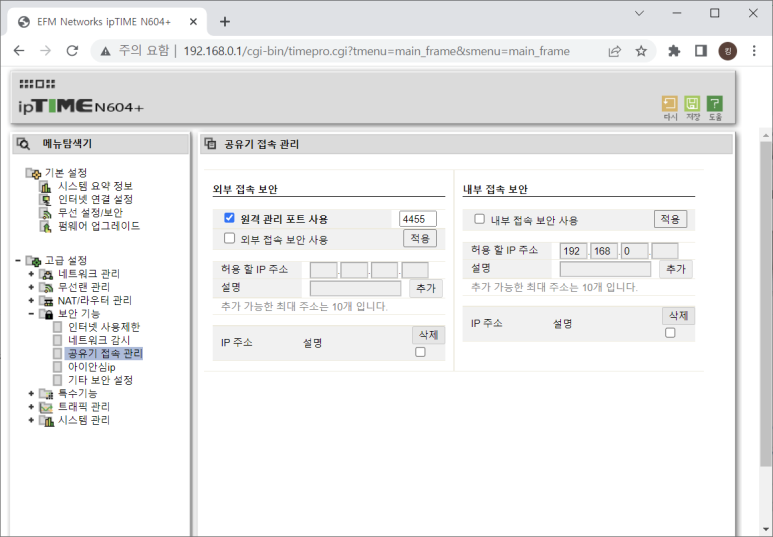This screenshot has width=773, height=537.
Task: Click 추가 button for internal IP address
Action: pos(675,269)
